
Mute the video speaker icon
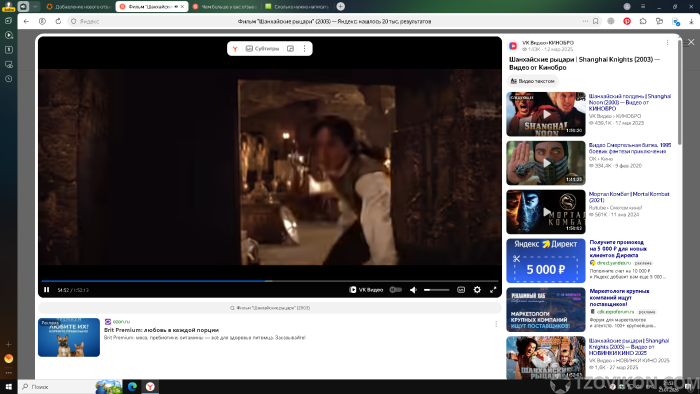pyautogui.click(x=413, y=290)
